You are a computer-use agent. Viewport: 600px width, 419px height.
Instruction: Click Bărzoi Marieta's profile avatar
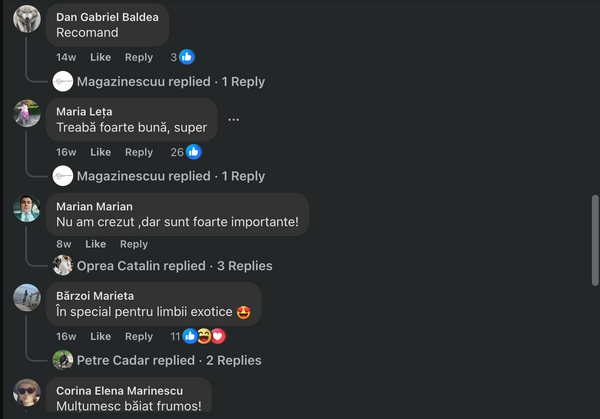[28, 297]
